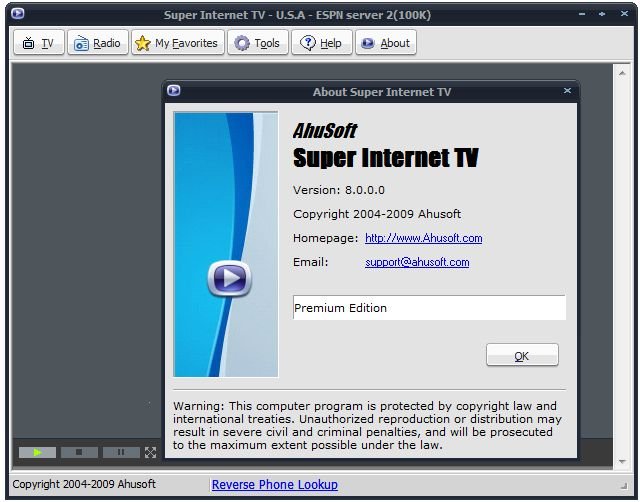Open the TV channels toolbar button

(38, 43)
